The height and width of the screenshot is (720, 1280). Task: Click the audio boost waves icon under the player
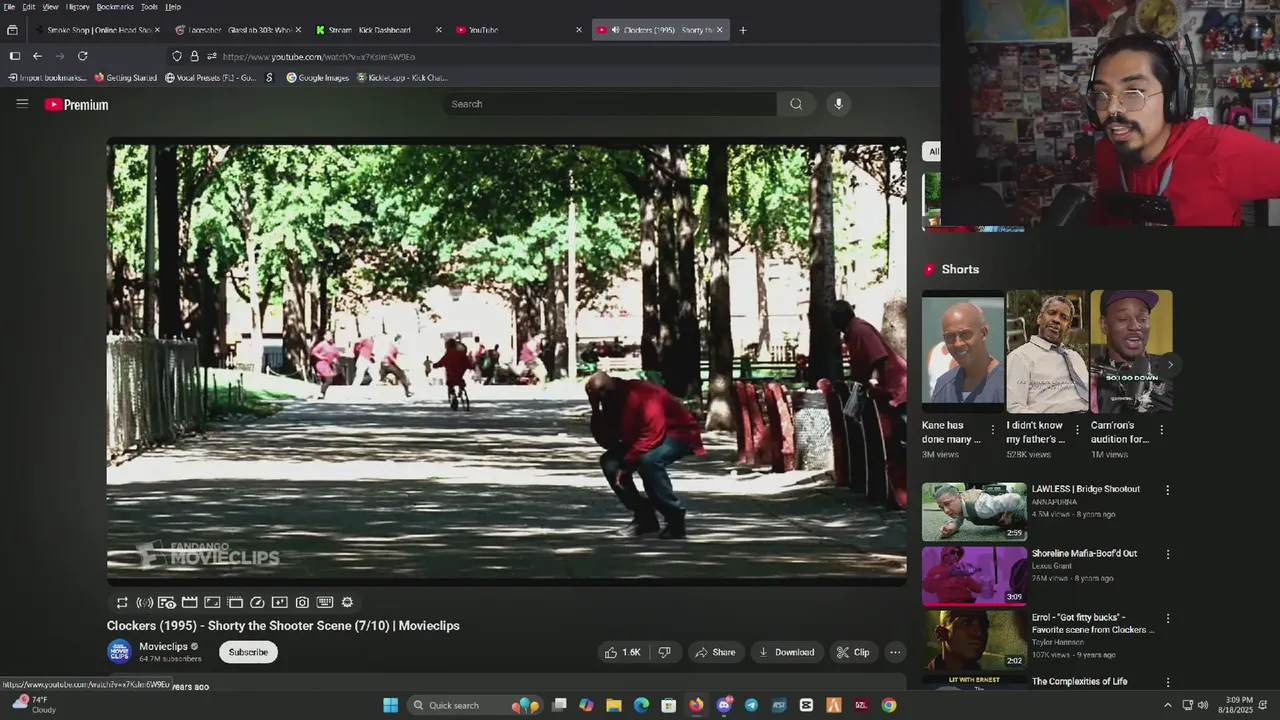(x=145, y=602)
